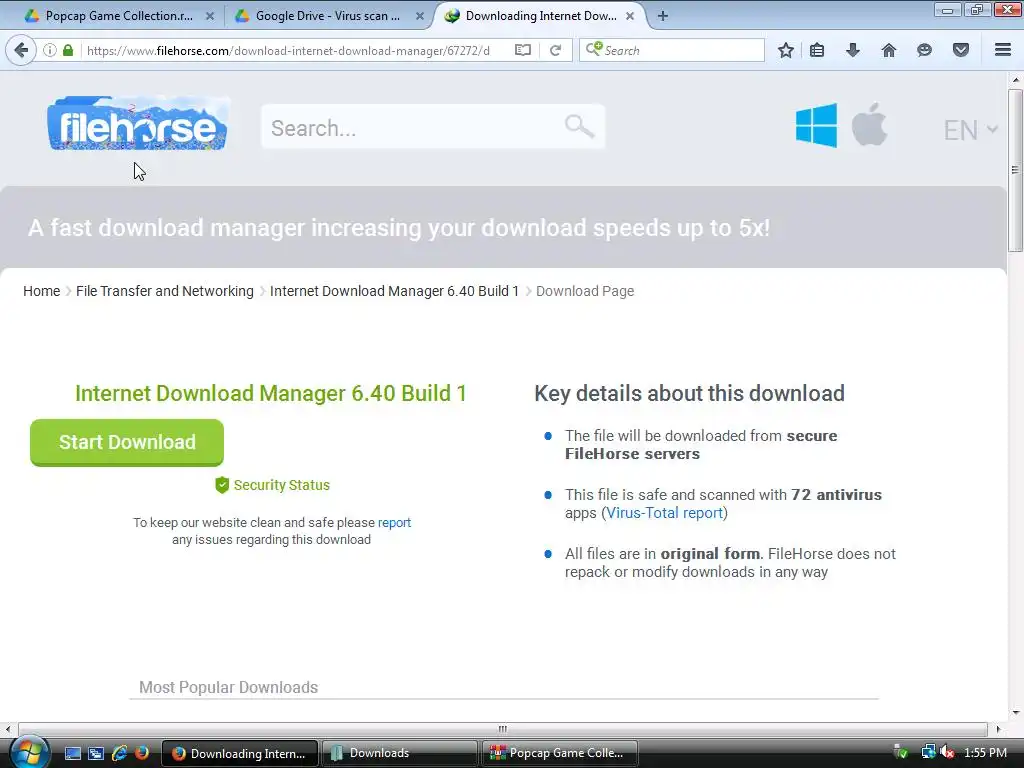Select Mac Apple platform icon
This screenshot has width=1024, height=768.
869,124
